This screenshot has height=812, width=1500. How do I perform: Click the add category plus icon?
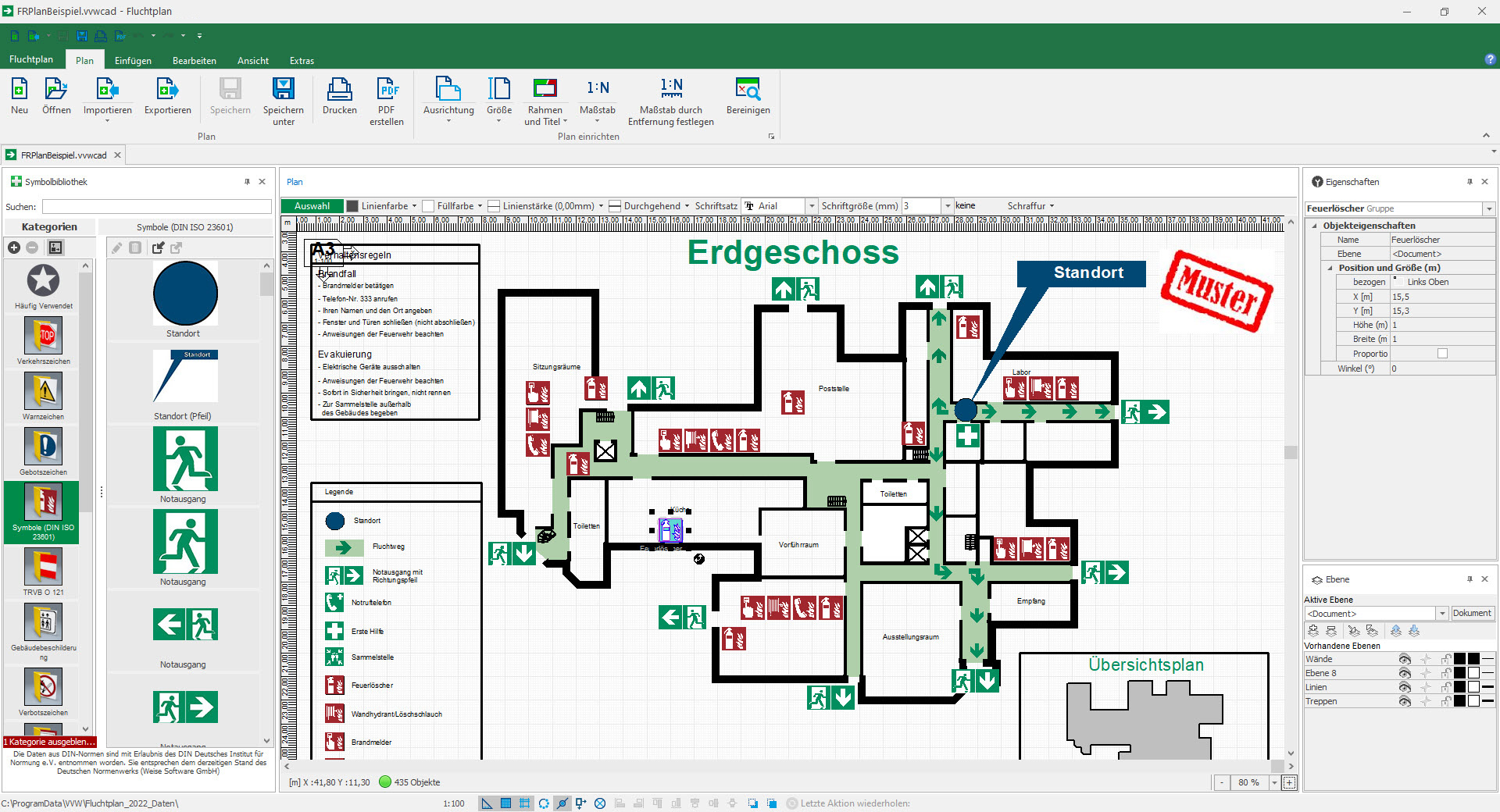[x=14, y=248]
